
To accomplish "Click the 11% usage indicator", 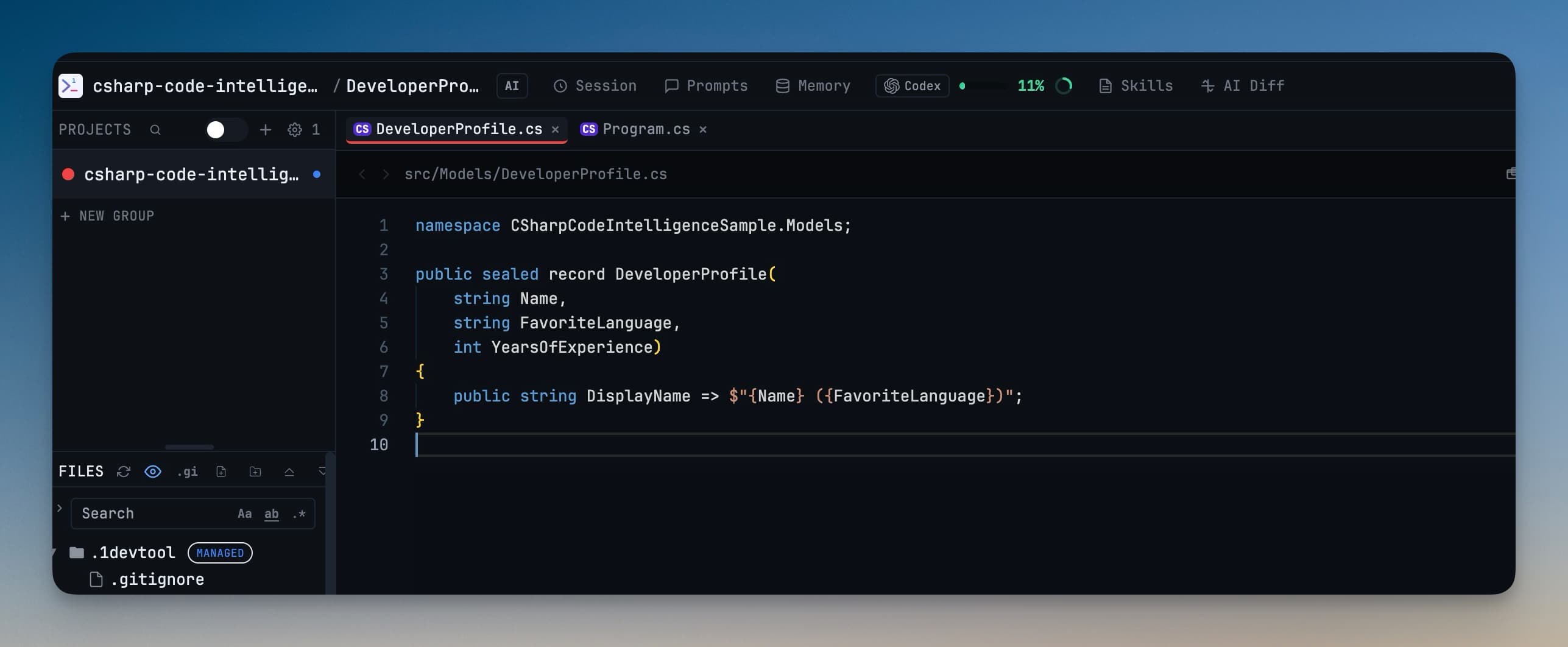I will (1031, 86).
